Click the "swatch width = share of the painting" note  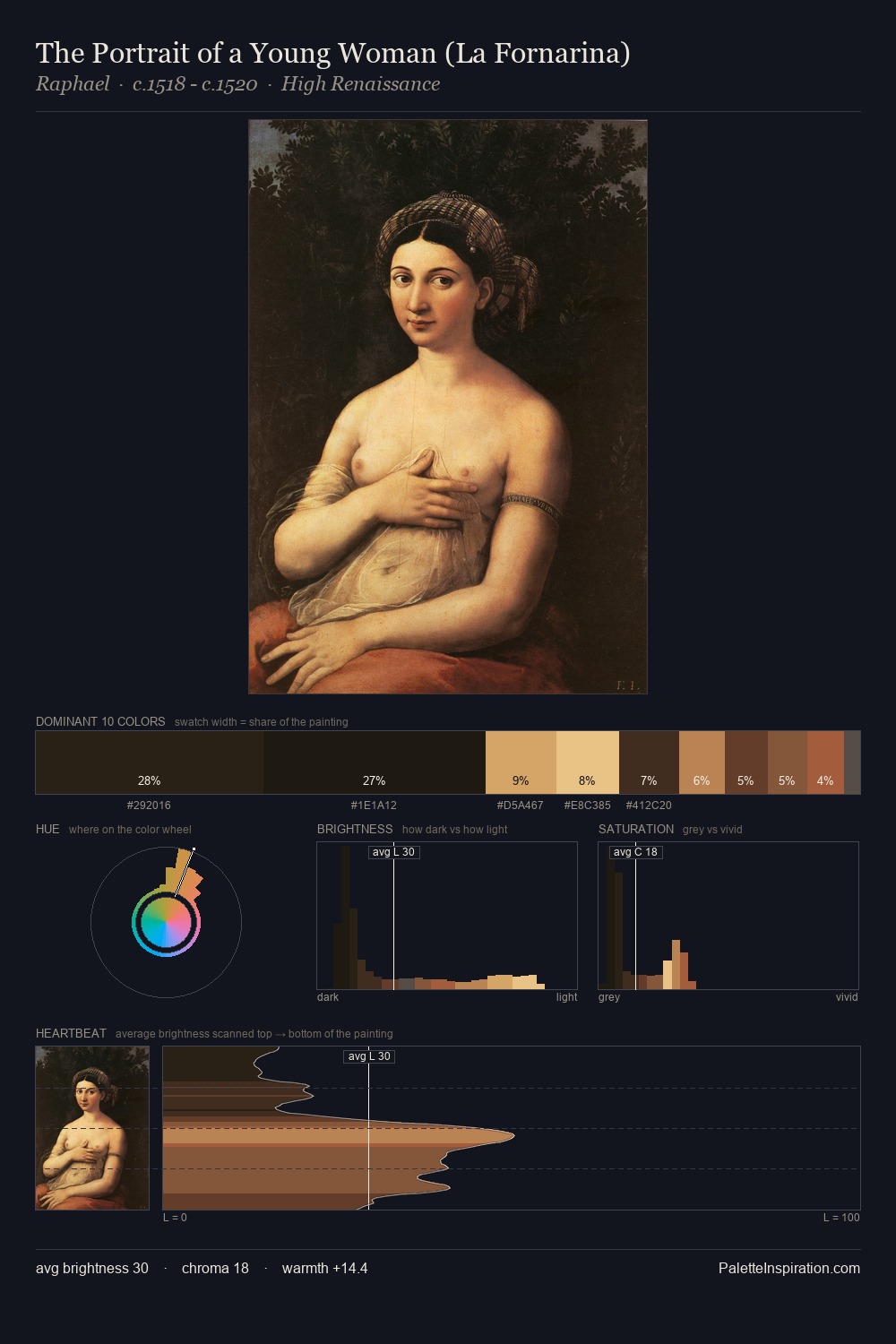(262, 722)
